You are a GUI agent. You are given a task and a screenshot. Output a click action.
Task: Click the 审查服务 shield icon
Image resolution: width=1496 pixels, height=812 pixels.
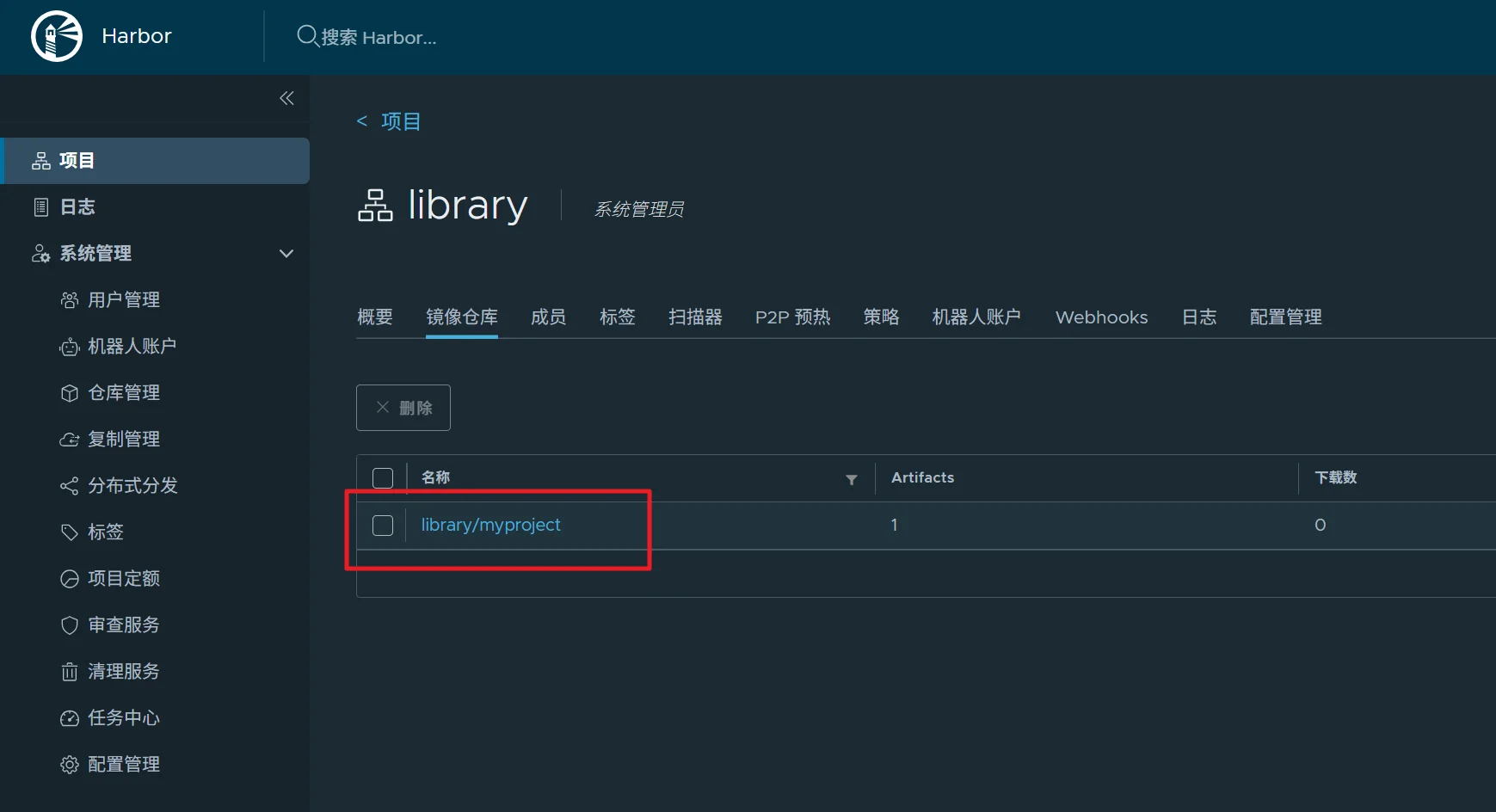pos(70,625)
